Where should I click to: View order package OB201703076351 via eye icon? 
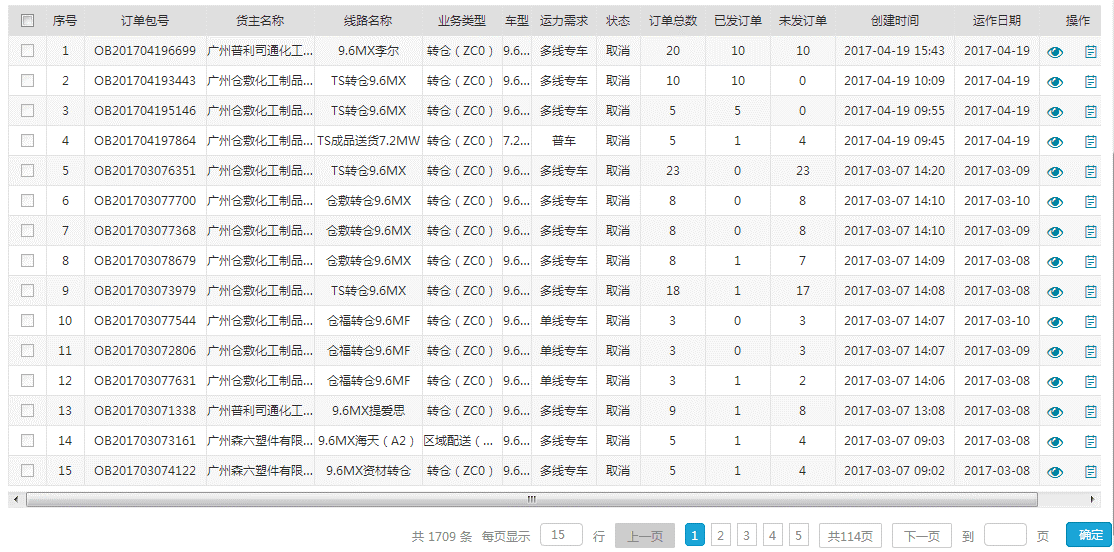pos(1055,172)
